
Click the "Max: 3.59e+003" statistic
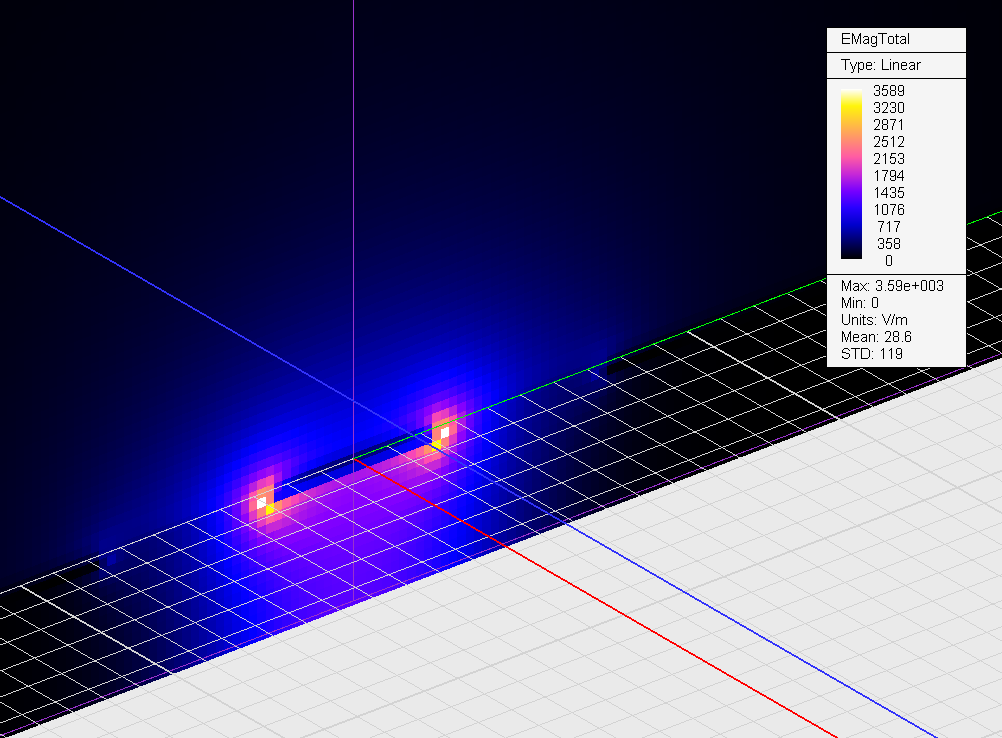click(x=892, y=286)
